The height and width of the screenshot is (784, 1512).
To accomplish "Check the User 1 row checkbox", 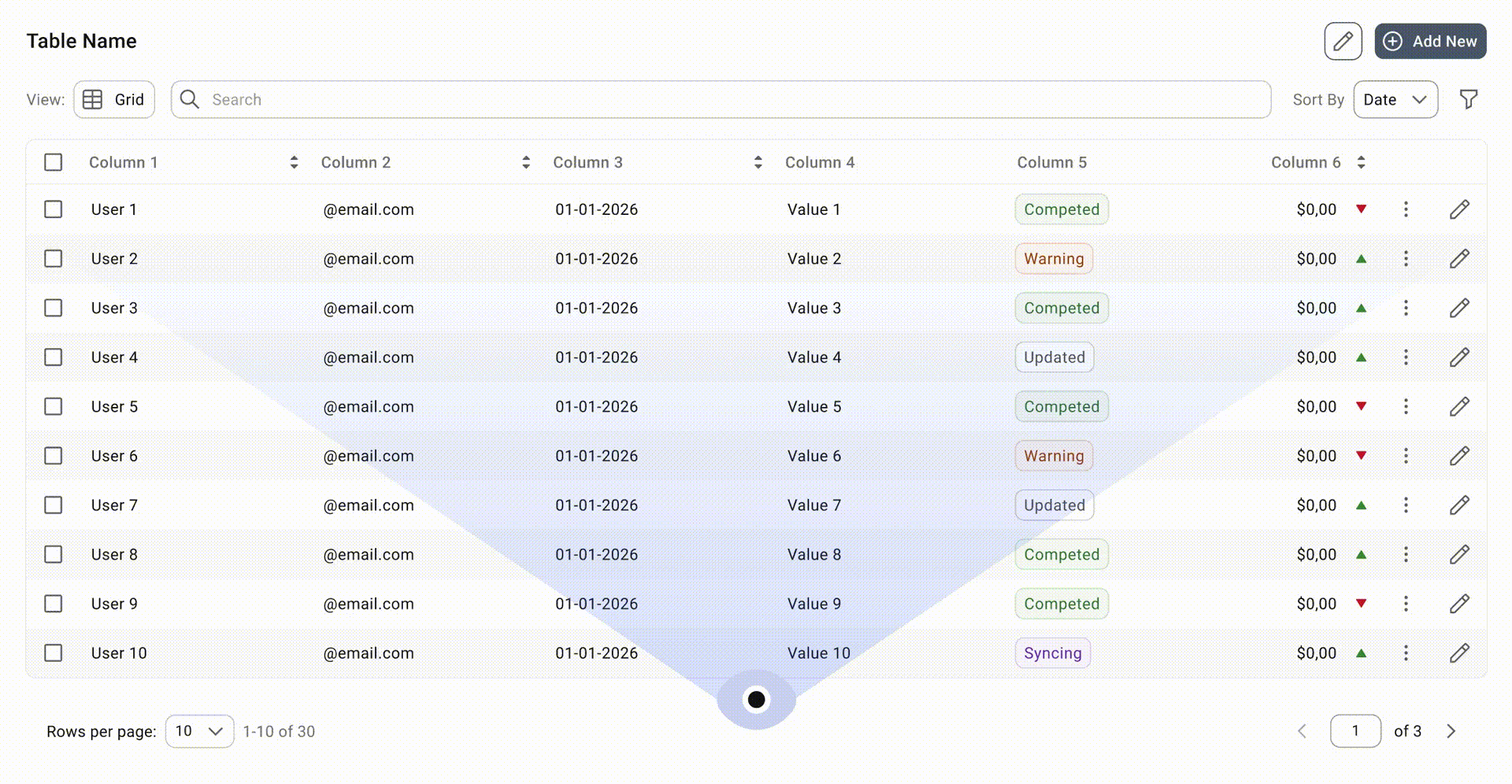I will [x=54, y=209].
